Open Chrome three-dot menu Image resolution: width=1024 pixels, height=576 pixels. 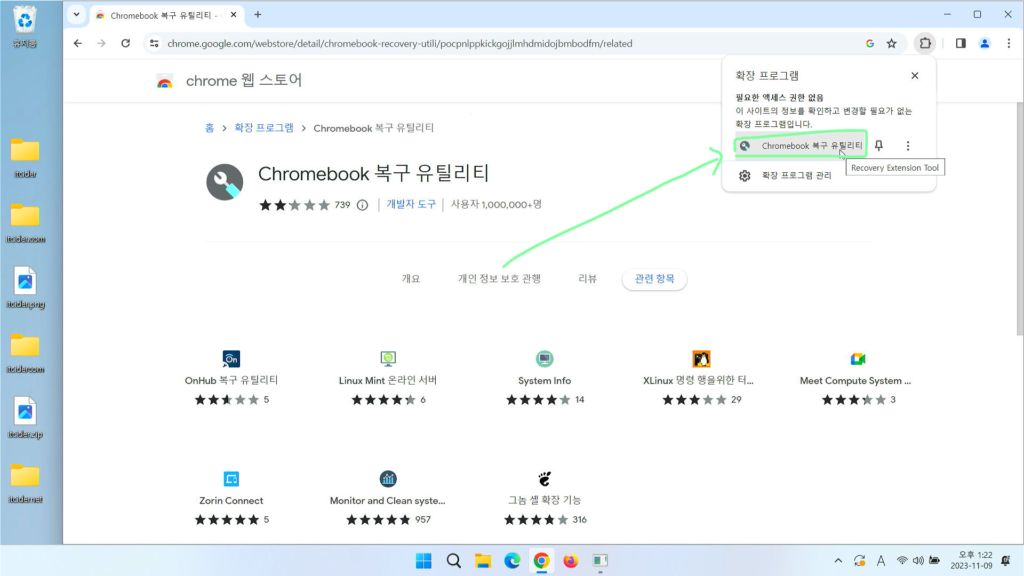point(1008,44)
